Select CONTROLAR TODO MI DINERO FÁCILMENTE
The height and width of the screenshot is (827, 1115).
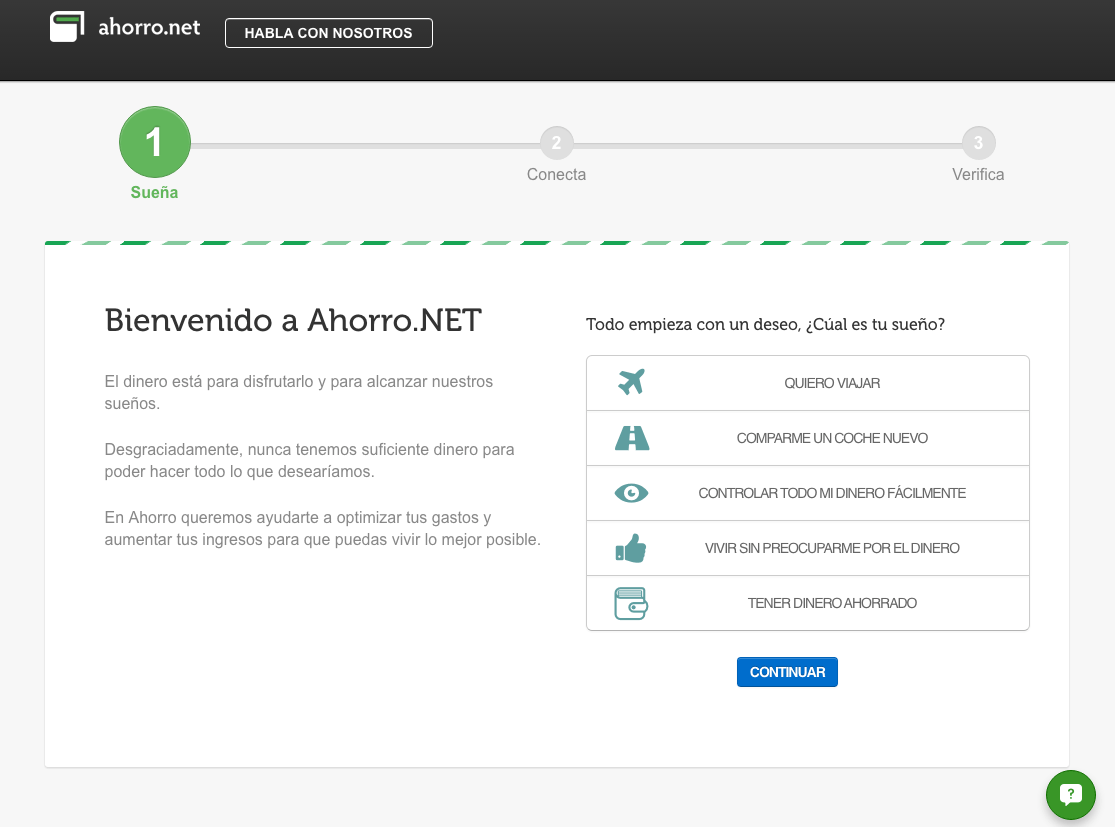pyautogui.click(x=808, y=493)
